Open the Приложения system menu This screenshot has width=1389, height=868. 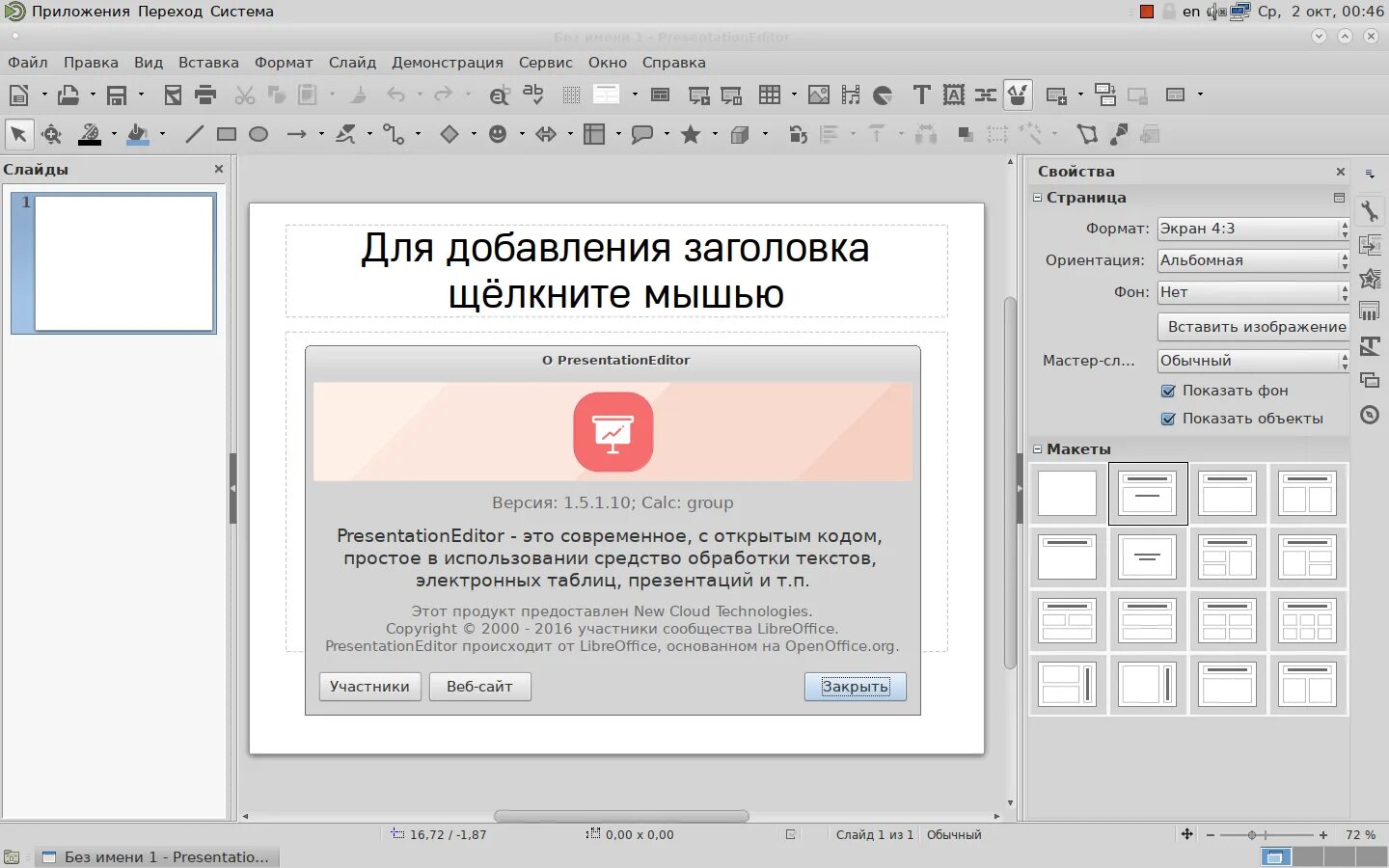(x=81, y=12)
